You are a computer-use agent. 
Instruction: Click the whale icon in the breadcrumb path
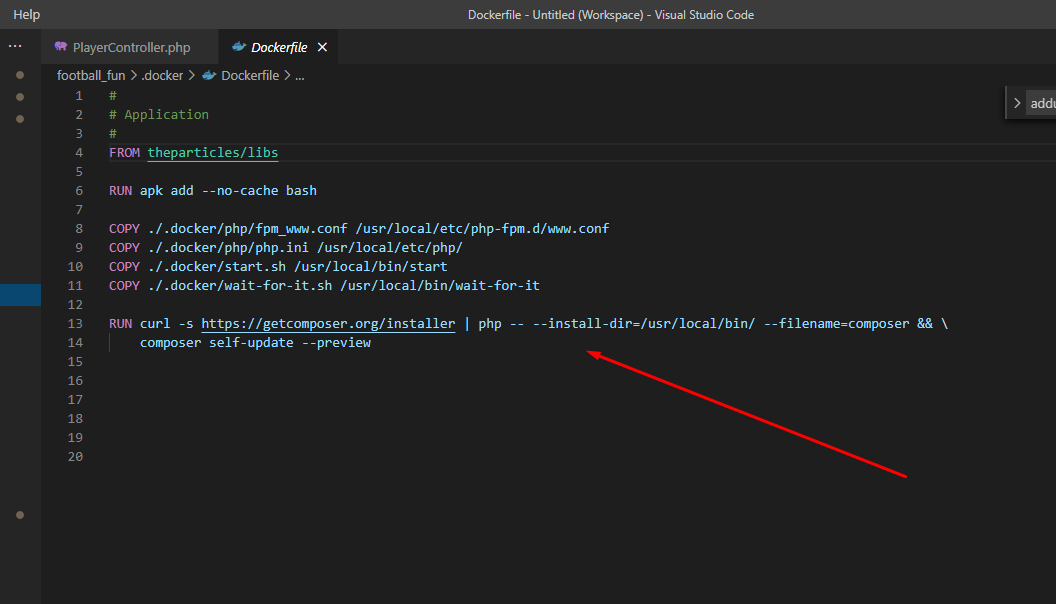[209, 75]
